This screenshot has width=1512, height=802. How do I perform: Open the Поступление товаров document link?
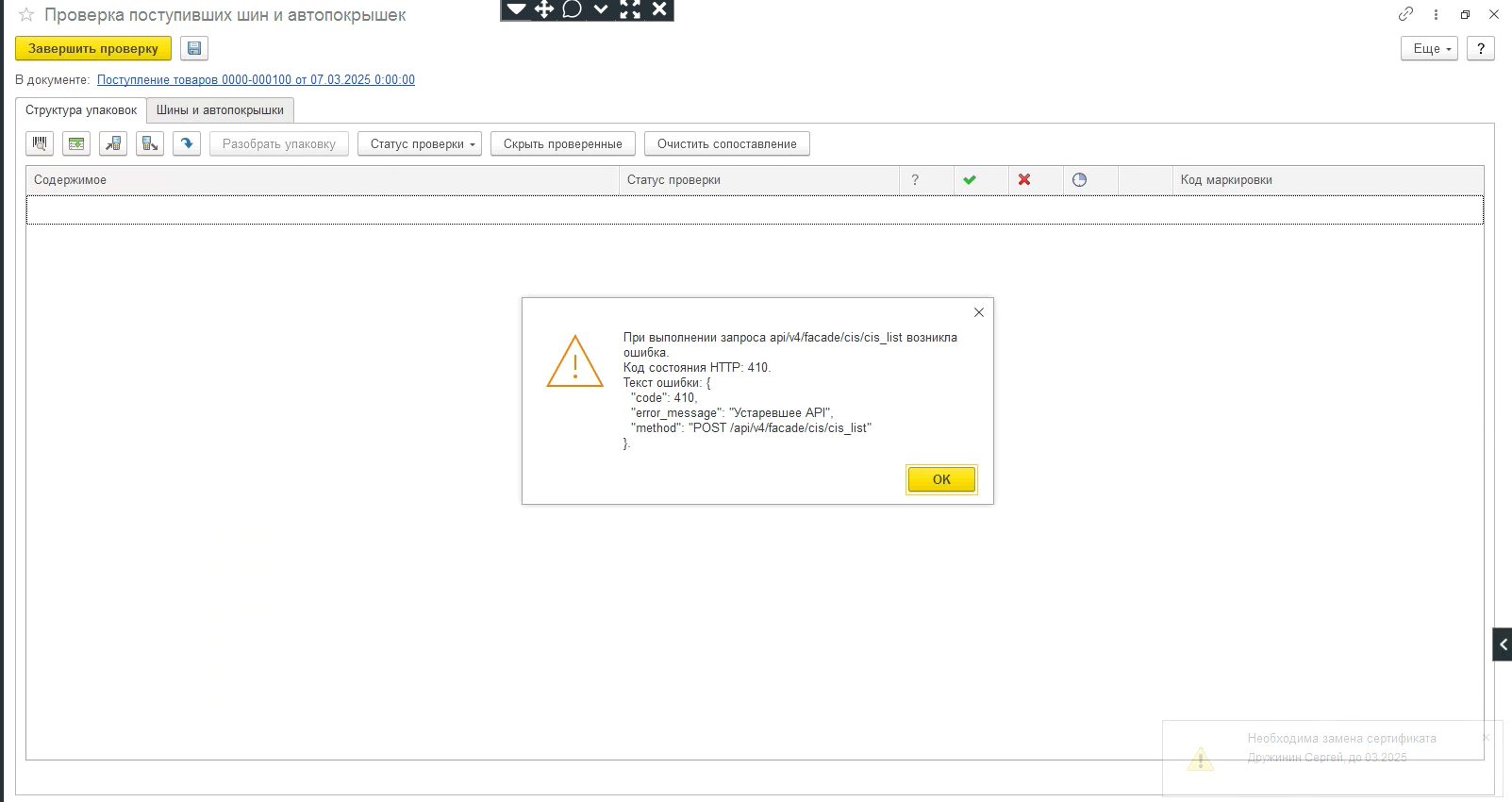256,80
